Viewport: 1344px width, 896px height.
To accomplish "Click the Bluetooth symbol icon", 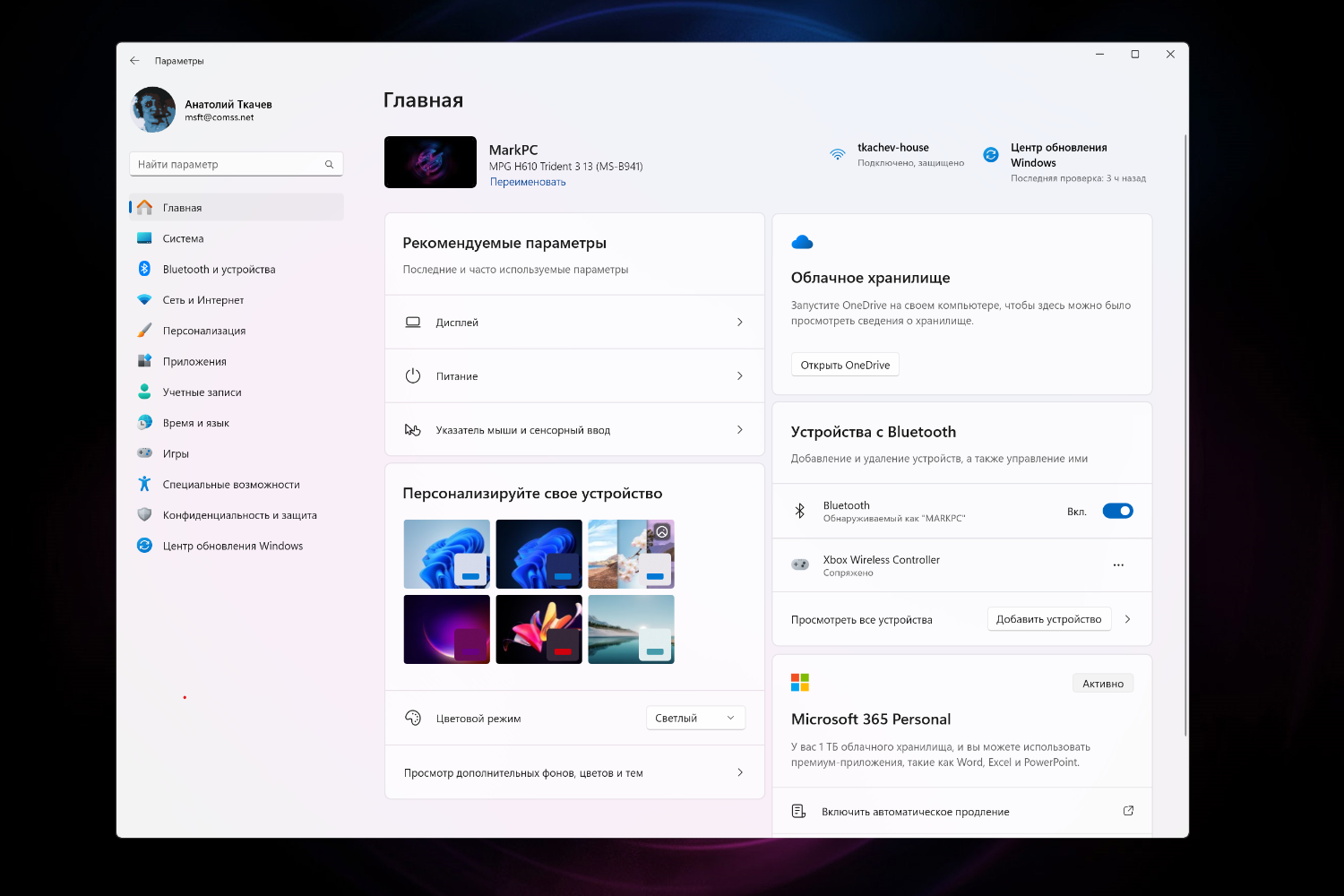I will (x=800, y=511).
